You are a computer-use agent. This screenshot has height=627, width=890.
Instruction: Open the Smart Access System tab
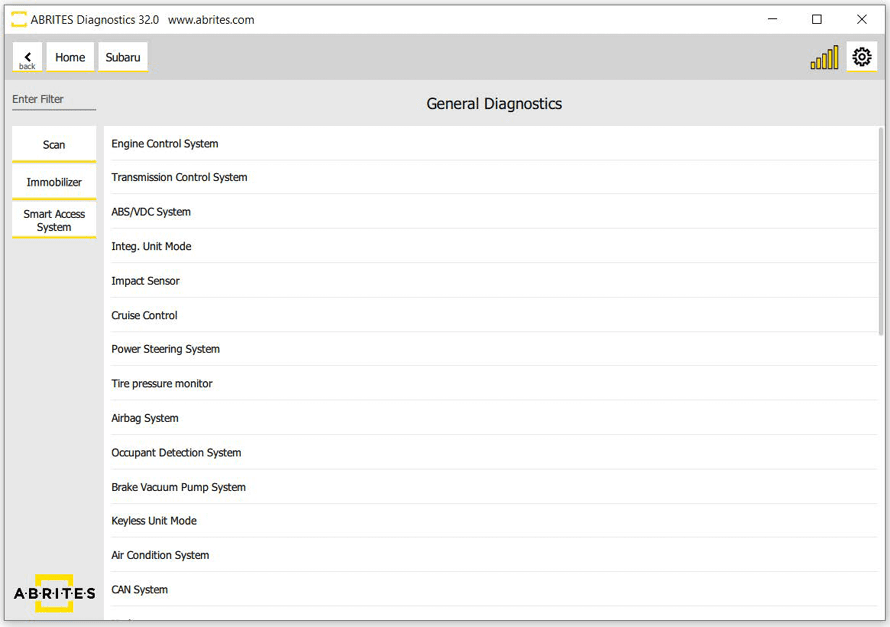click(x=54, y=220)
